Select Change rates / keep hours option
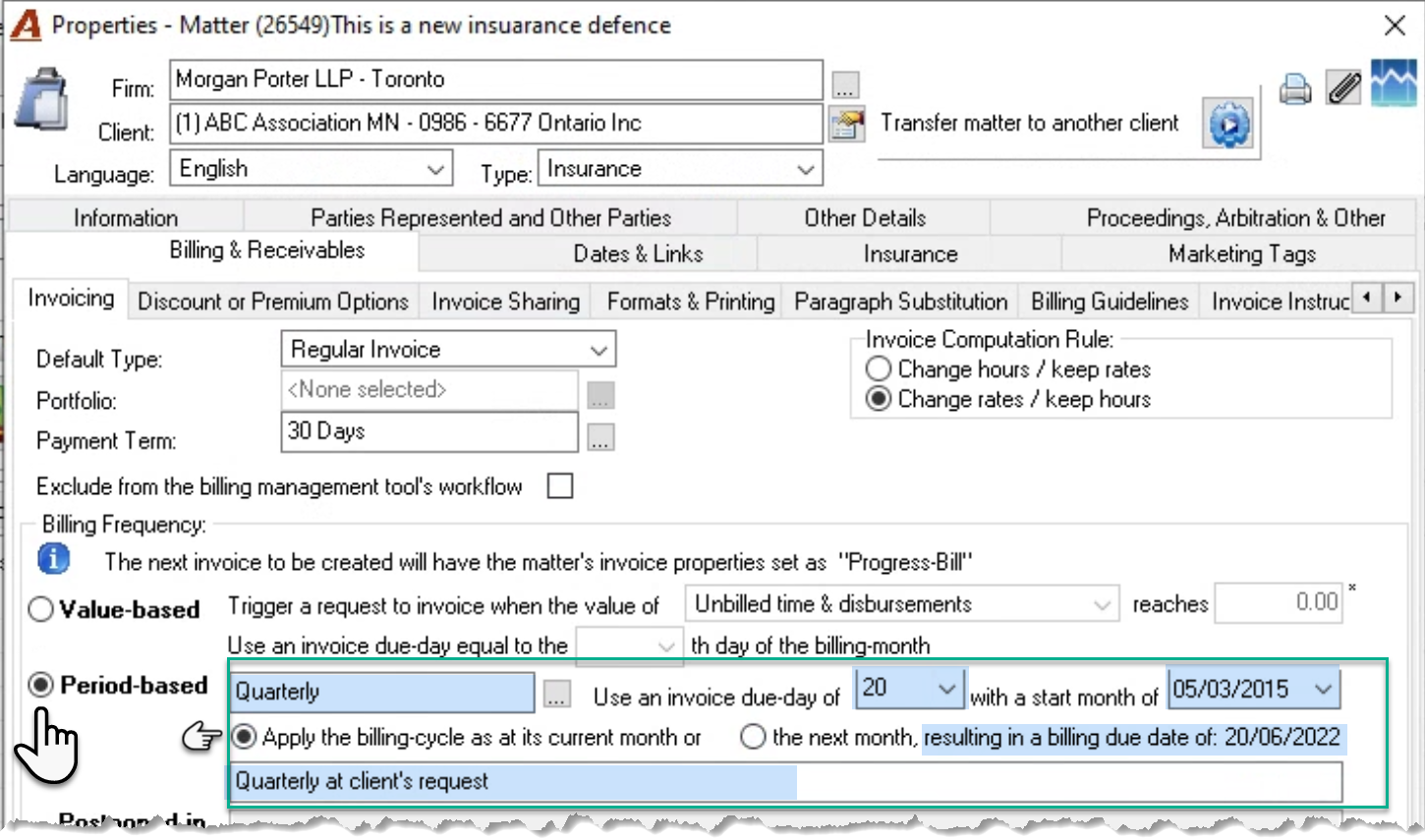 point(879,399)
